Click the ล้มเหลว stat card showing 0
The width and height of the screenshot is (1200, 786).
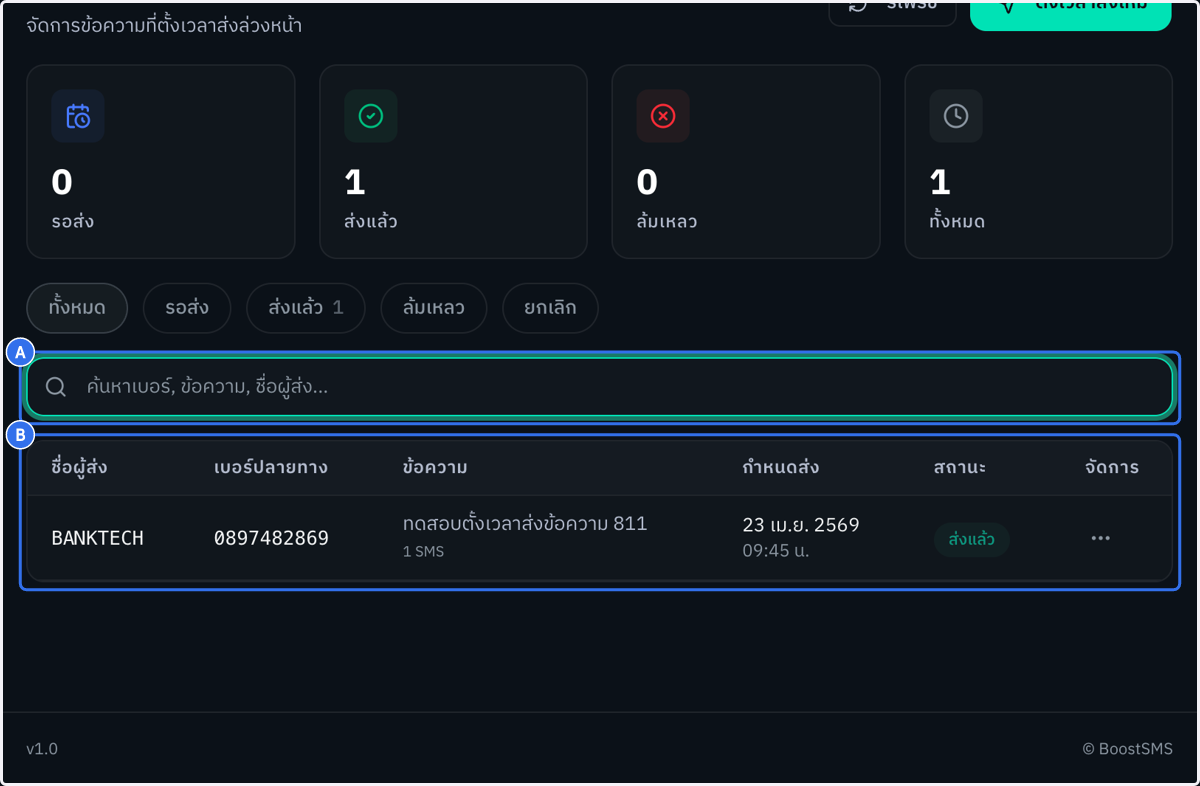pos(746,162)
